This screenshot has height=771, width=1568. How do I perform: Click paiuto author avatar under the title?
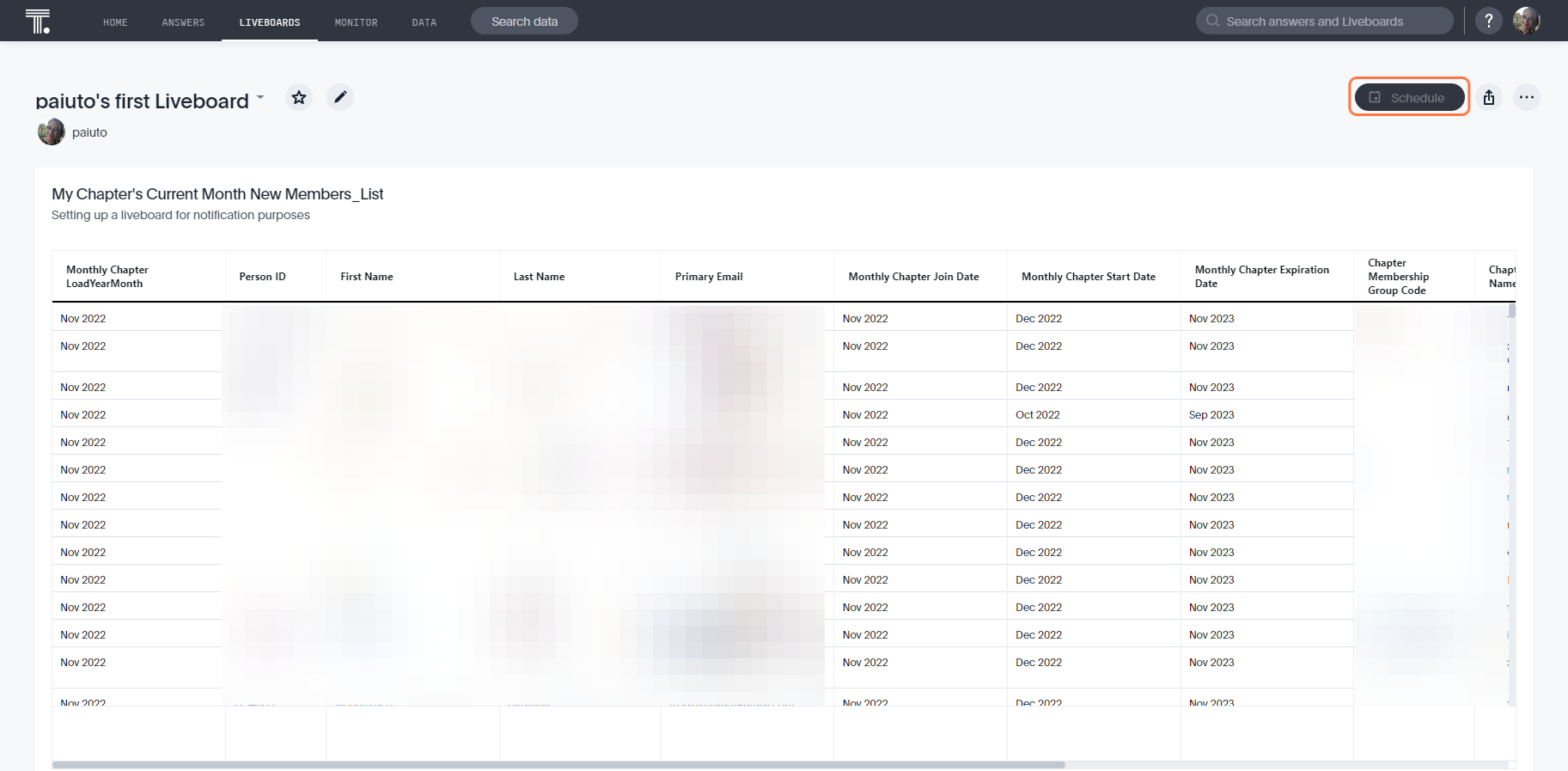(x=52, y=132)
